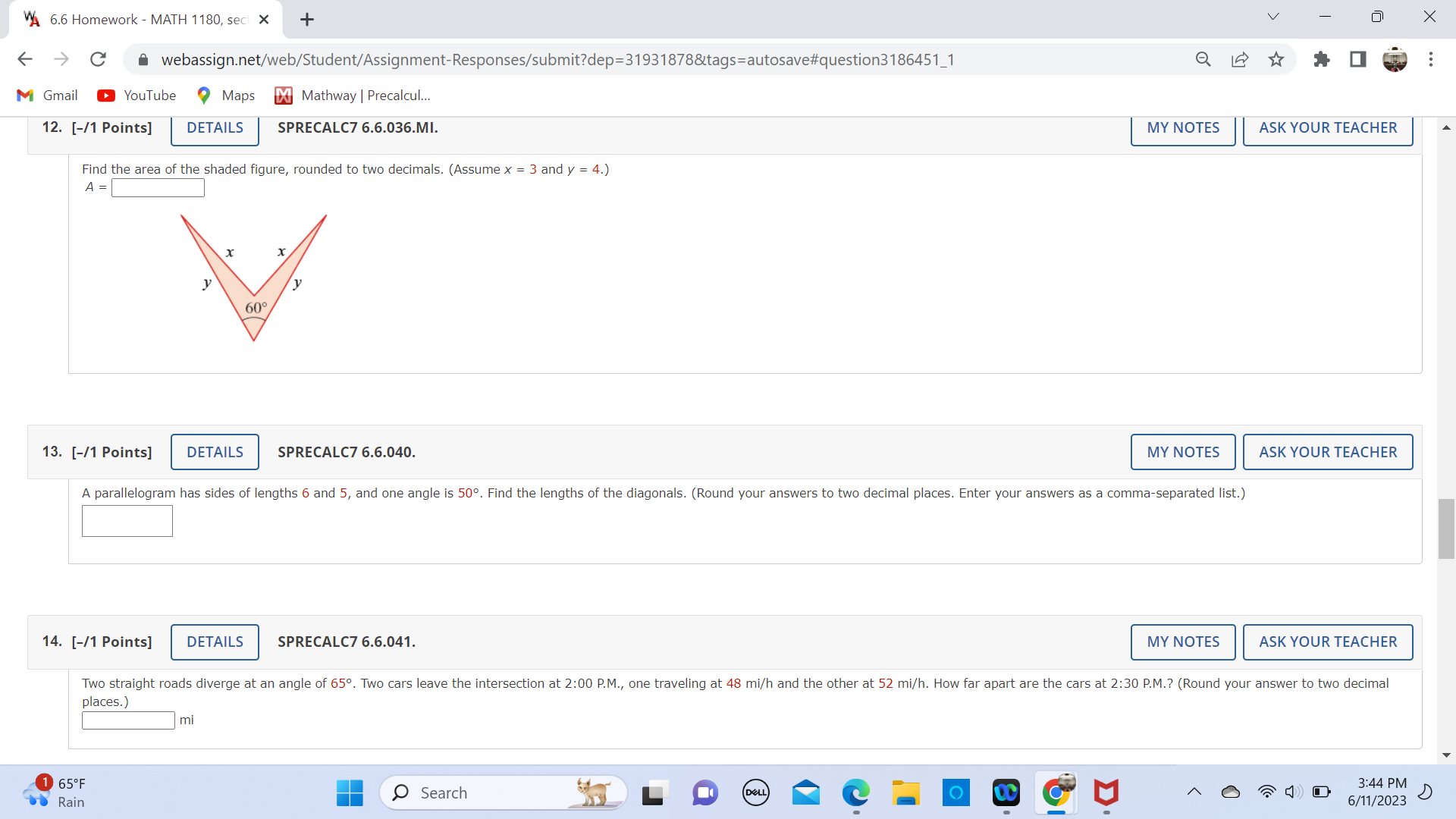
Task: Bookmark this page with star icon
Action: (x=1276, y=59)
